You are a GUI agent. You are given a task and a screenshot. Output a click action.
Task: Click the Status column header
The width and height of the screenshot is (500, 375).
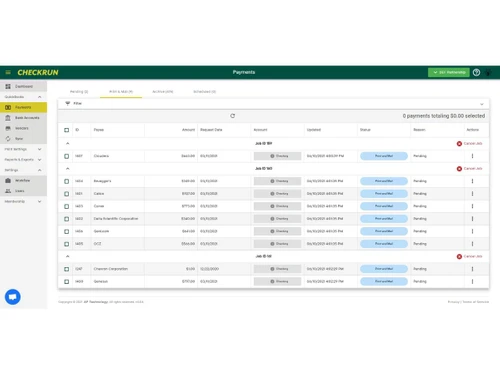point(365,130)
